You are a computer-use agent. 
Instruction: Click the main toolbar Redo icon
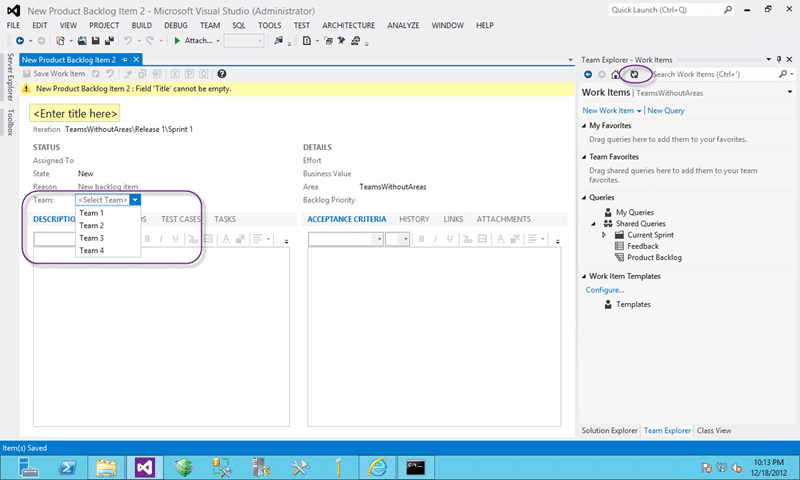tap(149, 41)
